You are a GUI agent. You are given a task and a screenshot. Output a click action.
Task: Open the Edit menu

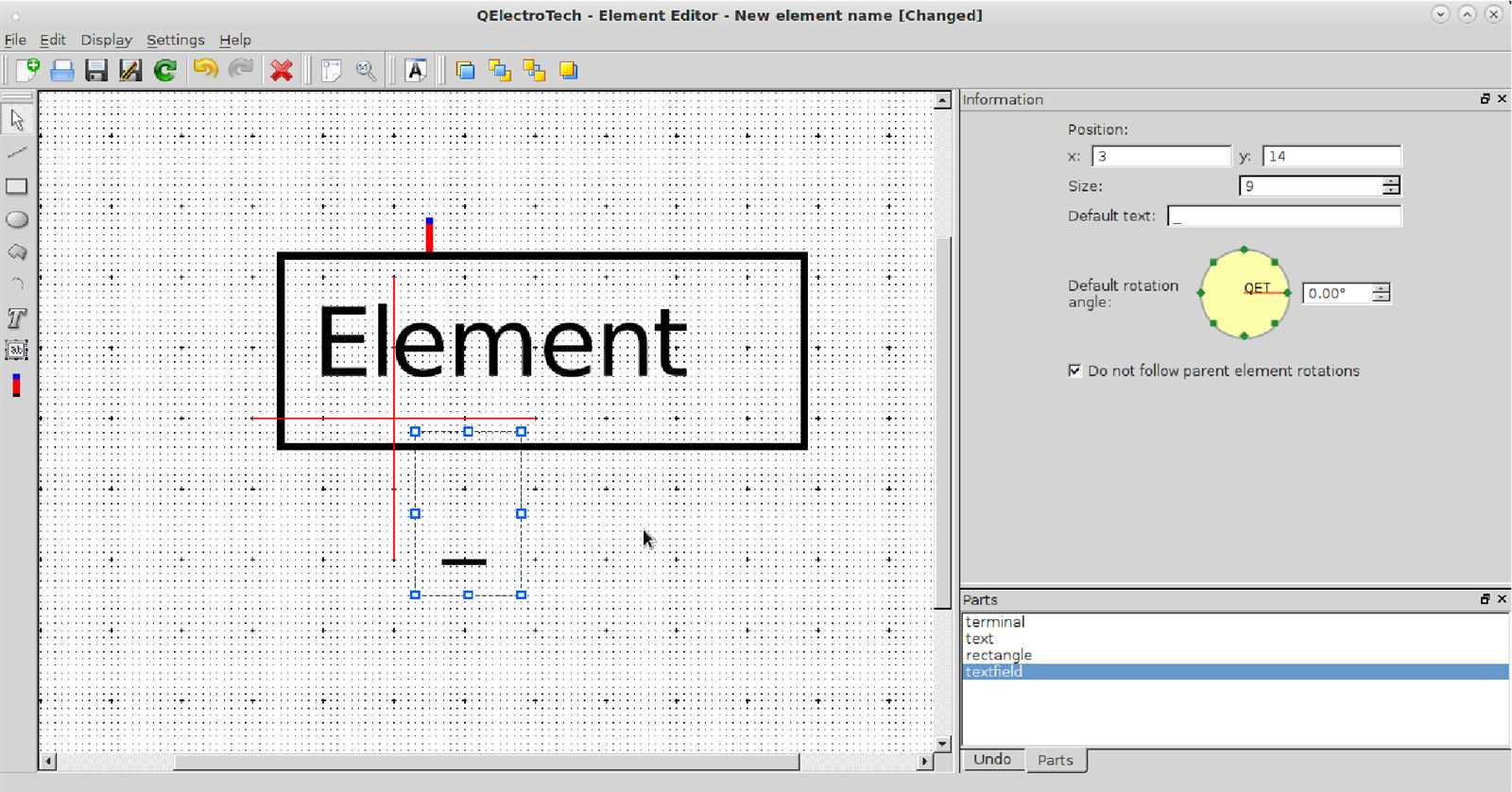pos(52,40)
